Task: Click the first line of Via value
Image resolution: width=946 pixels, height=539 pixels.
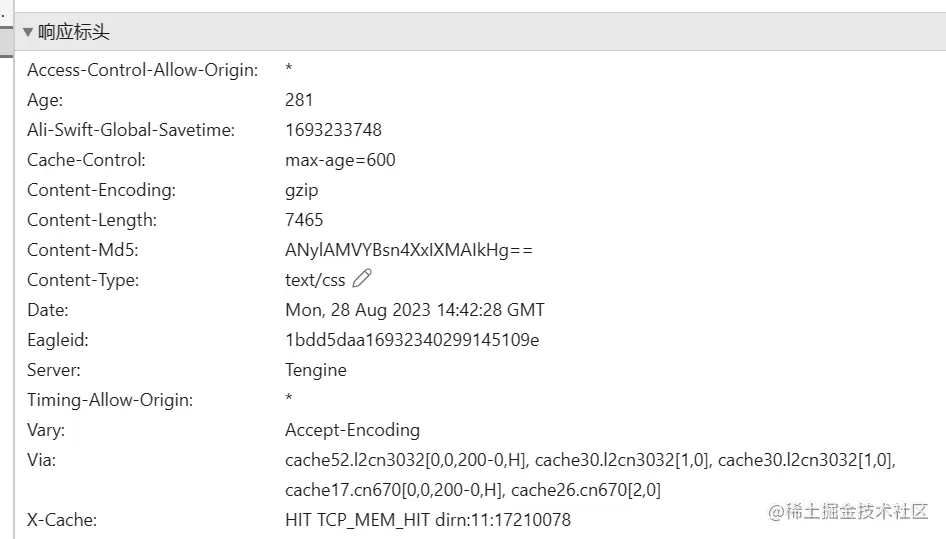Action: 590,460
